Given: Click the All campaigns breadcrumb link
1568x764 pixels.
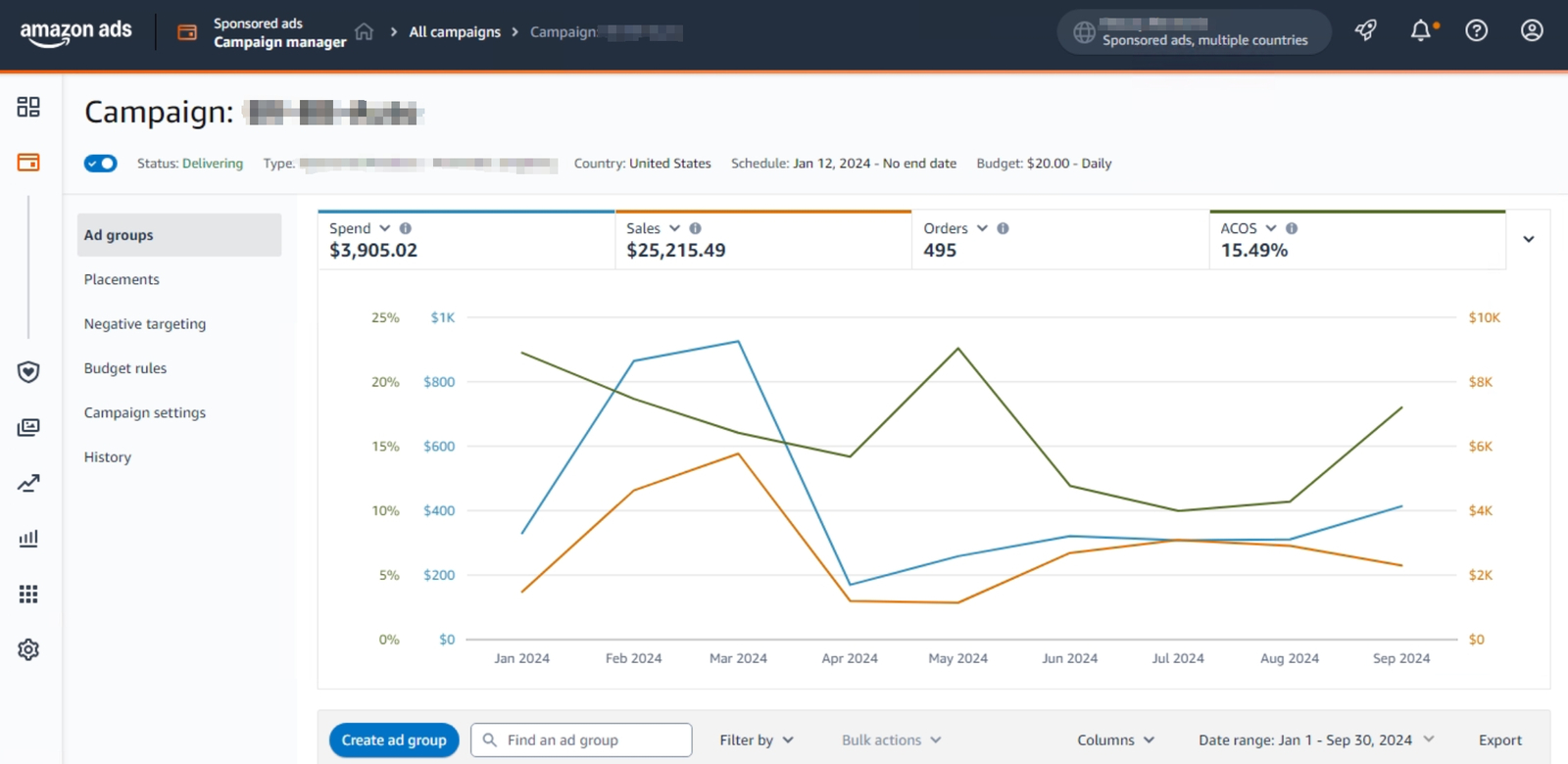Looking at the screenshot, I should pyautogui.click(x=455, y=32).
